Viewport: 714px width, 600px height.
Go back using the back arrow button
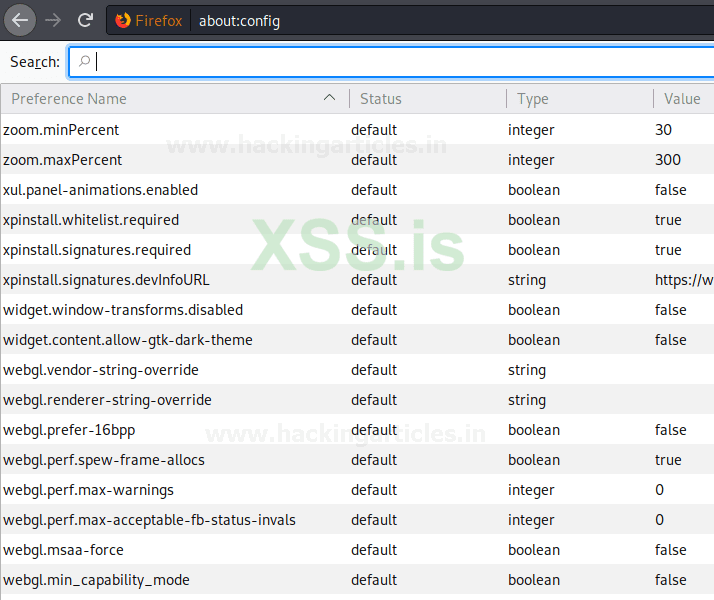click(20, 20)
